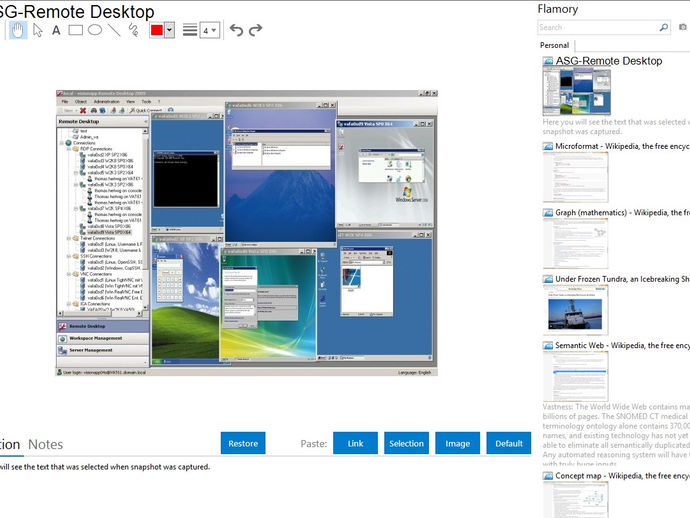Viewport: 690px width, 518px height.
Task: Click the Graph (mathematics) snapshot thumbnail
Action: 575,243
